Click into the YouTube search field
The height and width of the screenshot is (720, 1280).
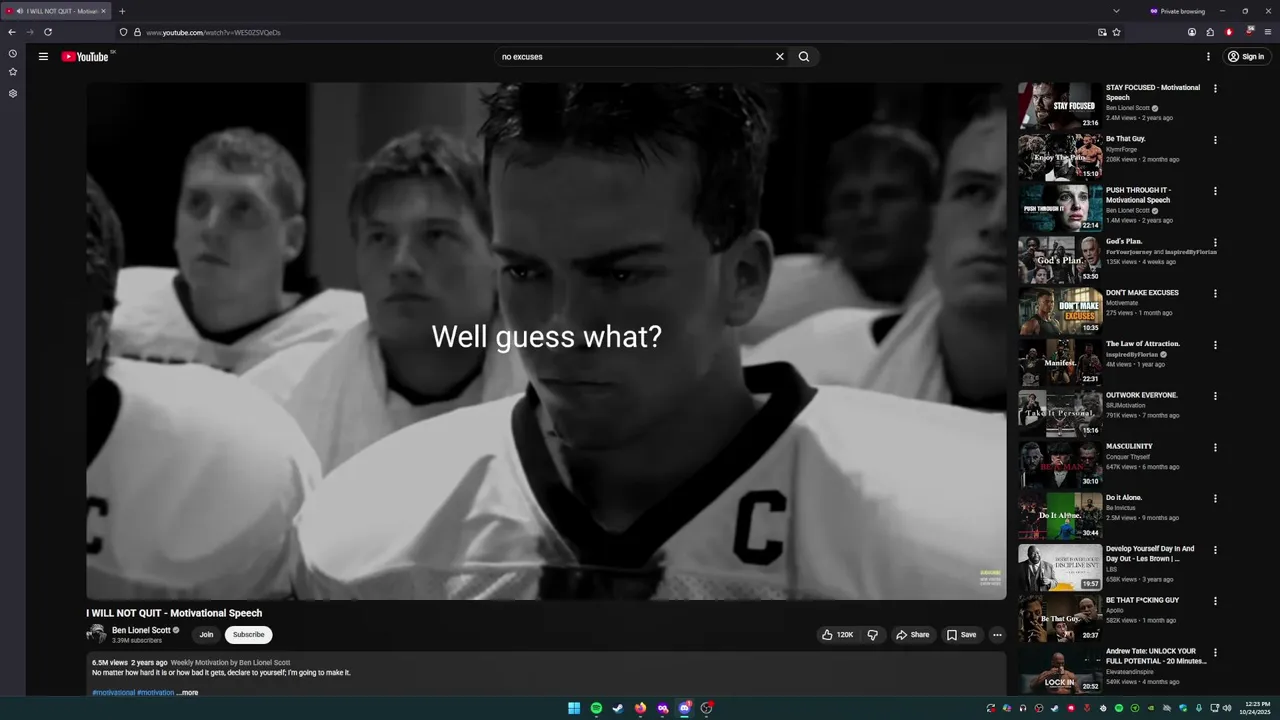point(635,57)
